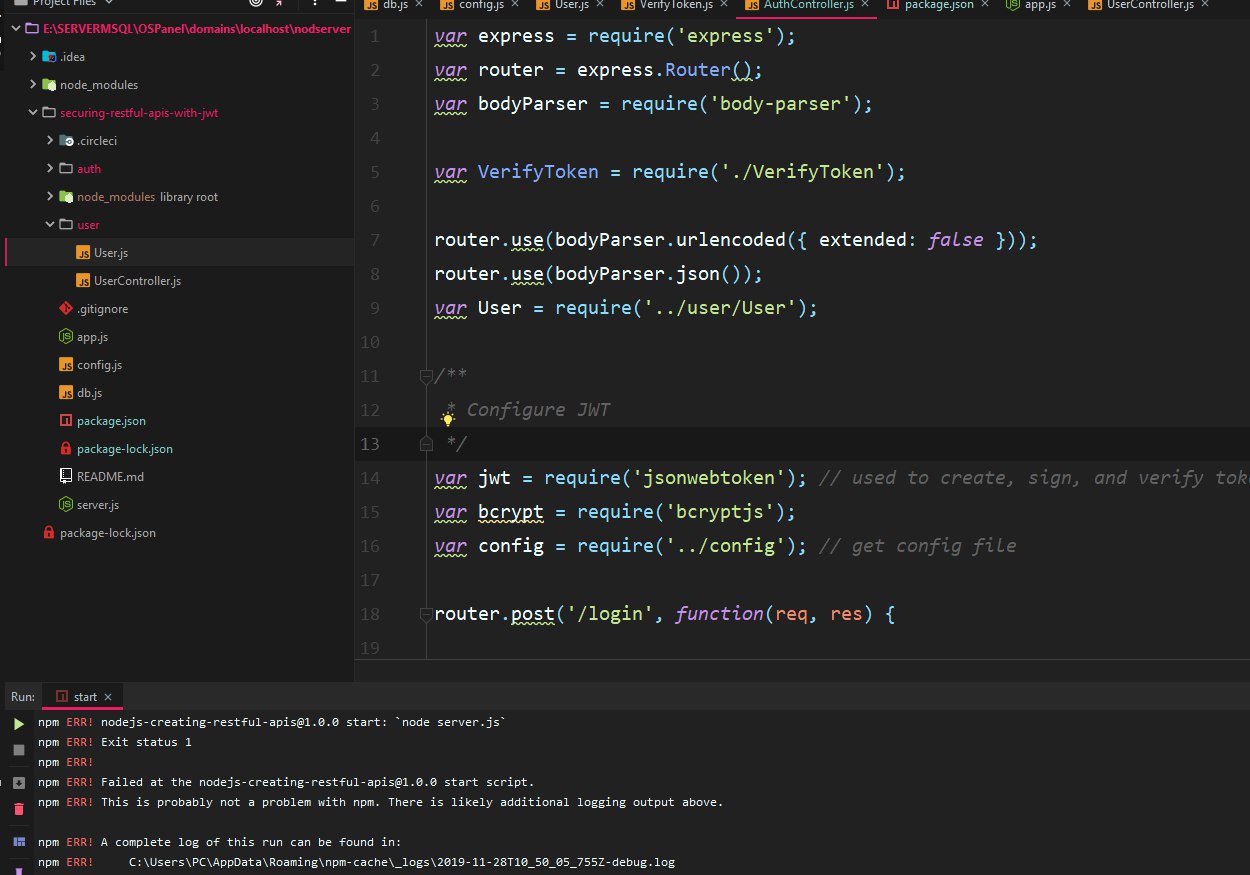The height and width of the screenshot is (875, 1250).
Task: Click the README.md file icon
Action: pos(66,476)
